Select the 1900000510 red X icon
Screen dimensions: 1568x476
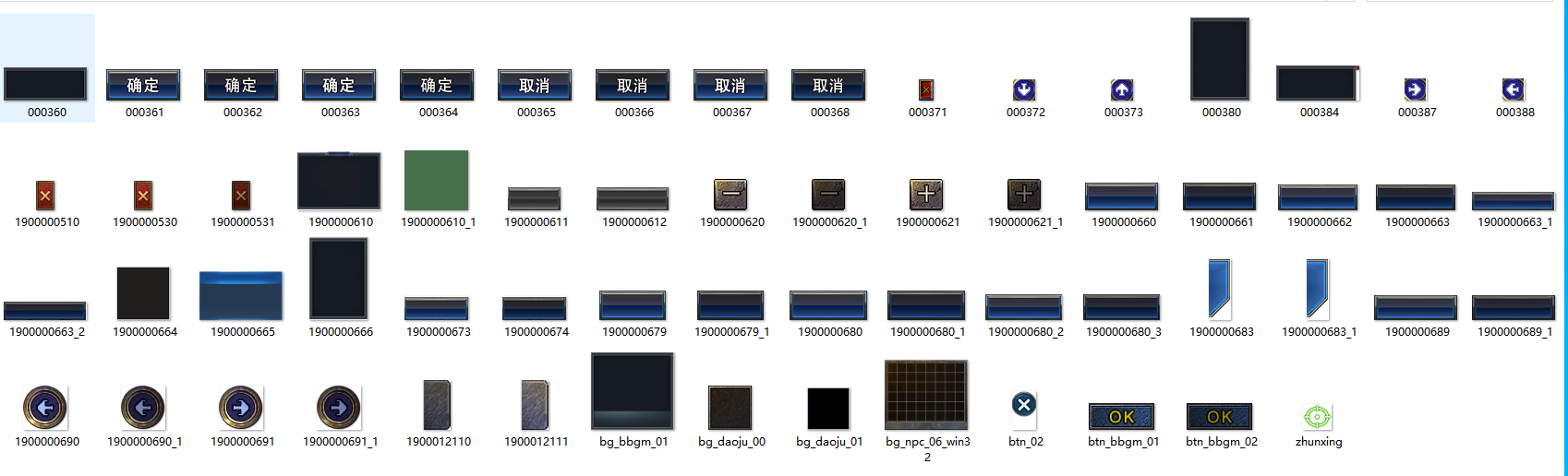(x=45, y=196)
